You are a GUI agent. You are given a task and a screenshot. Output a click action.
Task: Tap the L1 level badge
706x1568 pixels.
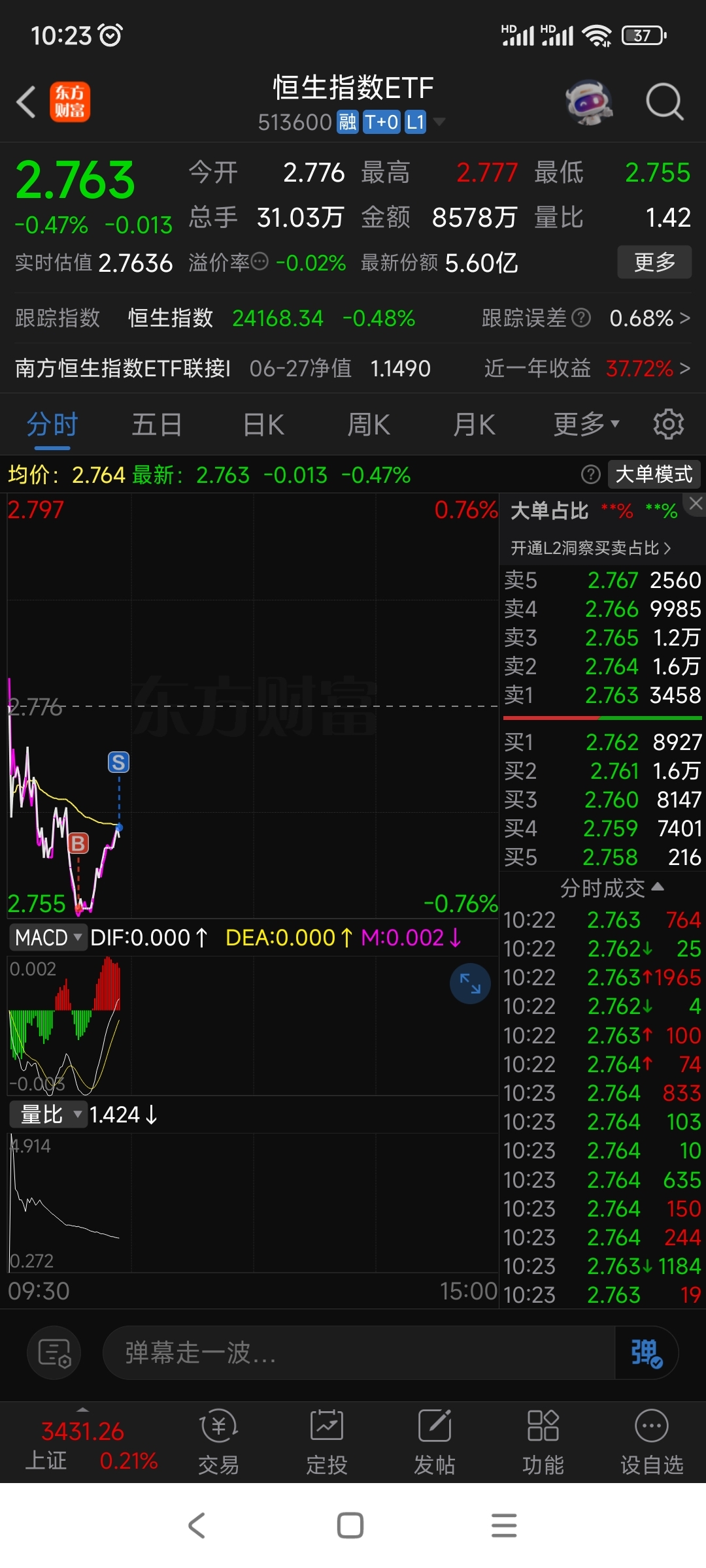tap(416, 122)
